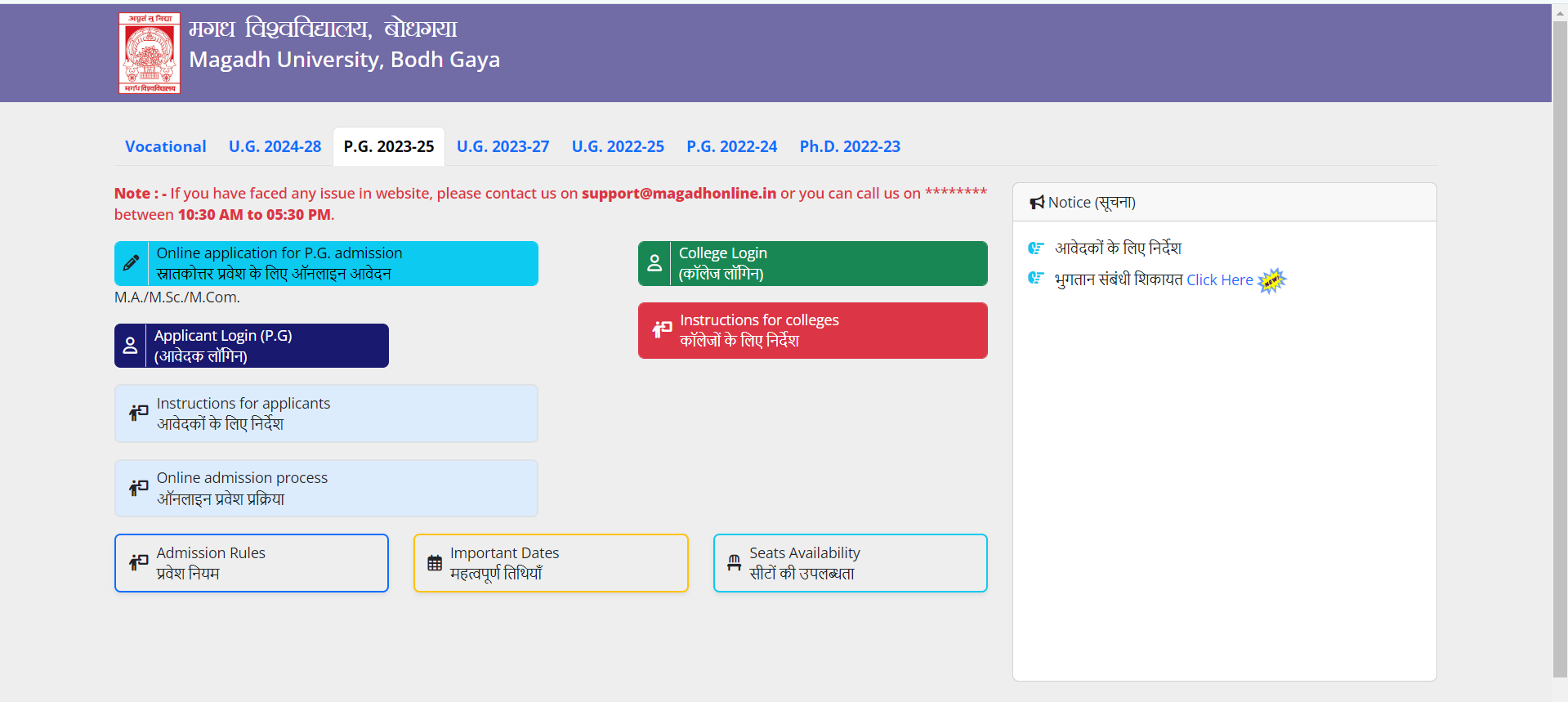Check Seats Availability
1568x702 pixels.
(x=851, y=563)
